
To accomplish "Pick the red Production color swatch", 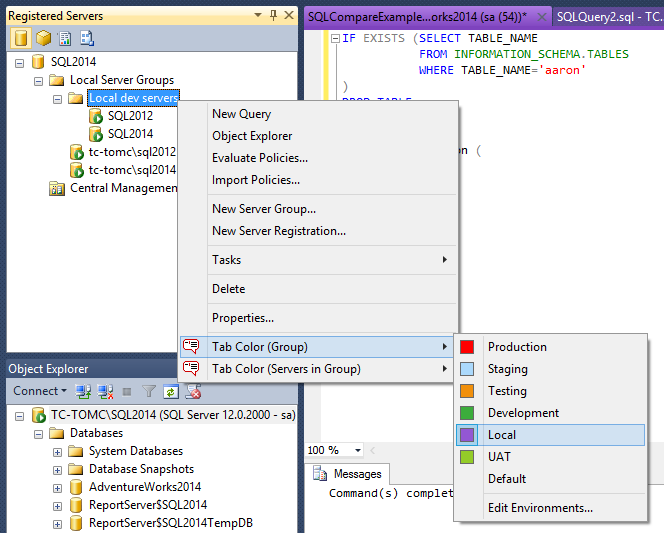I will click(x=467, y=347).
